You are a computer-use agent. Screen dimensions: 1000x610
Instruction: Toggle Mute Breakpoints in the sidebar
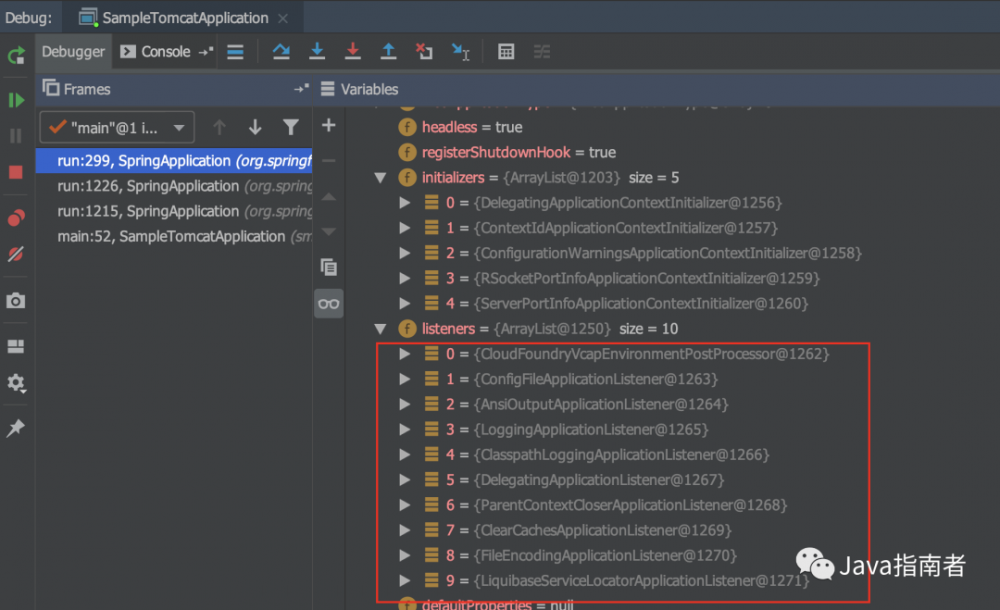click(x=16, y=255)
